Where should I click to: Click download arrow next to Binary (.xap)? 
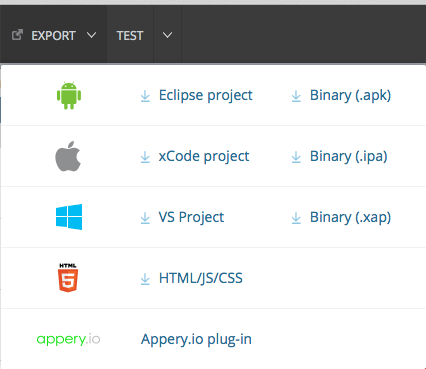click(296, 218)
